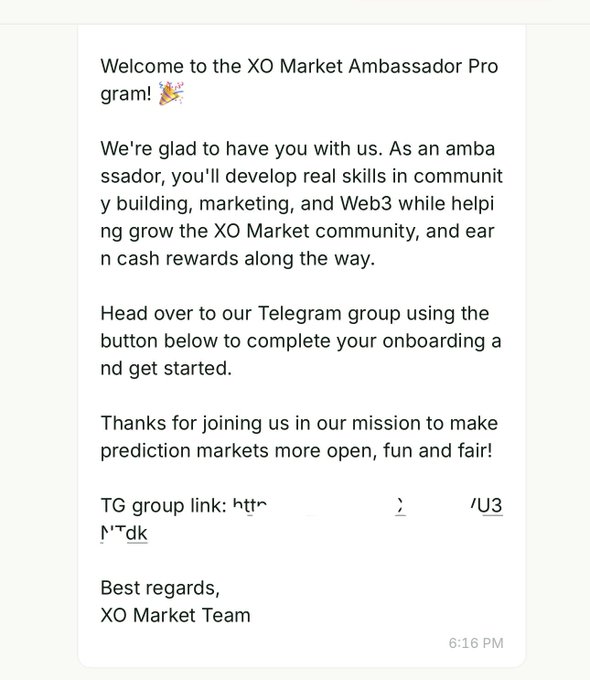
Task: Click the "n cash rewards along the way." line
Action: pyautogui.click(x=238, y=258)
